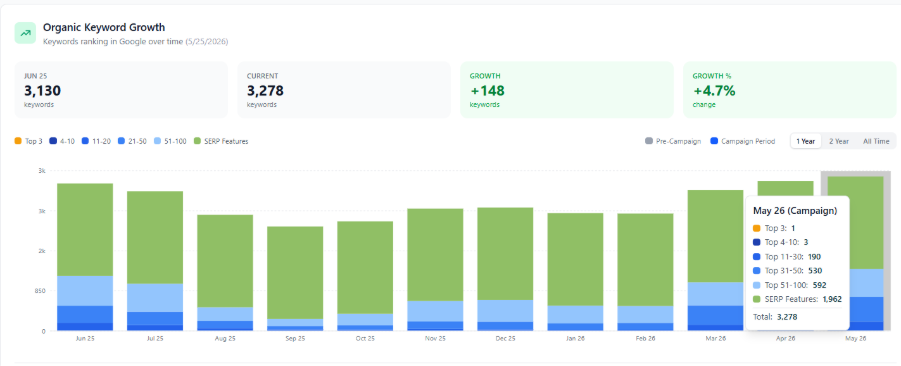Click the Jun 25 bar in the chart

(85, 257)
